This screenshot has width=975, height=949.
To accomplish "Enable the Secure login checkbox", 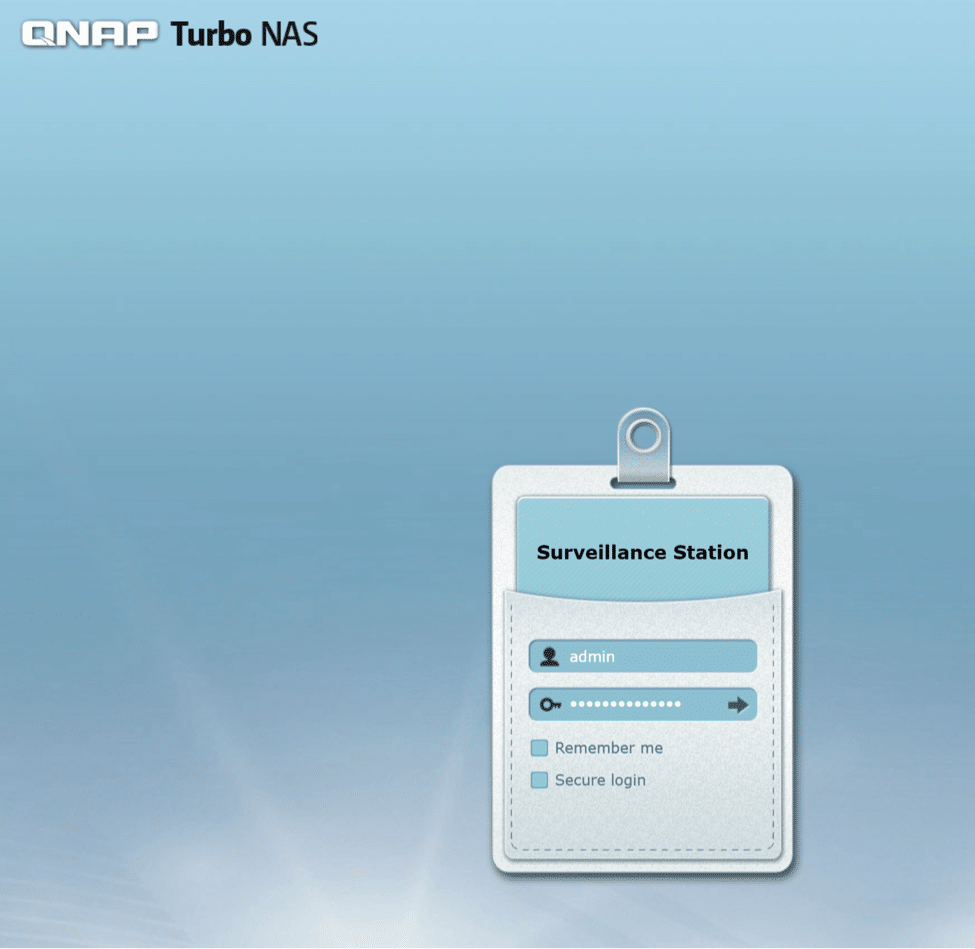I will click(x=539, y=780).
